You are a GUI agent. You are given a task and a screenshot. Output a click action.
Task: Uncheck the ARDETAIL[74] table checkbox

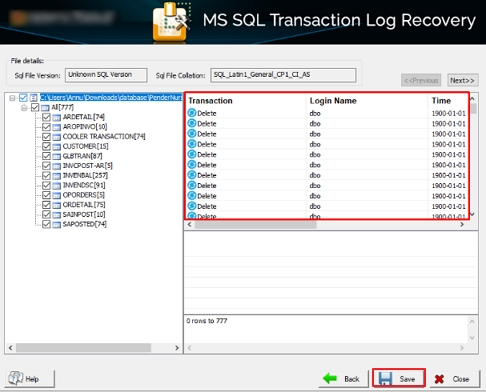click(46, 117)
